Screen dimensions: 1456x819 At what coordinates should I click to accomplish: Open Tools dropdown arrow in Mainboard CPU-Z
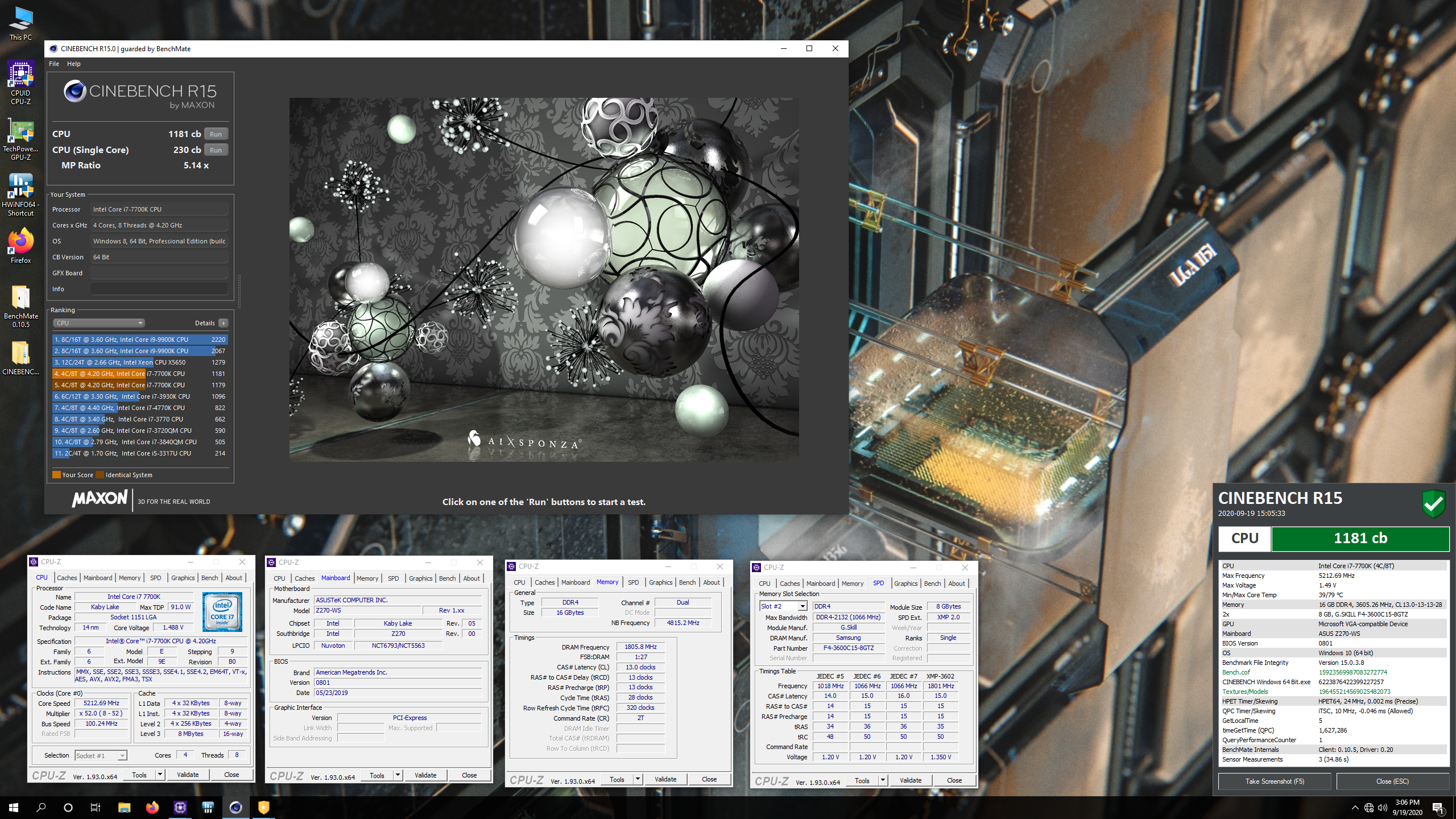point(398,775)
